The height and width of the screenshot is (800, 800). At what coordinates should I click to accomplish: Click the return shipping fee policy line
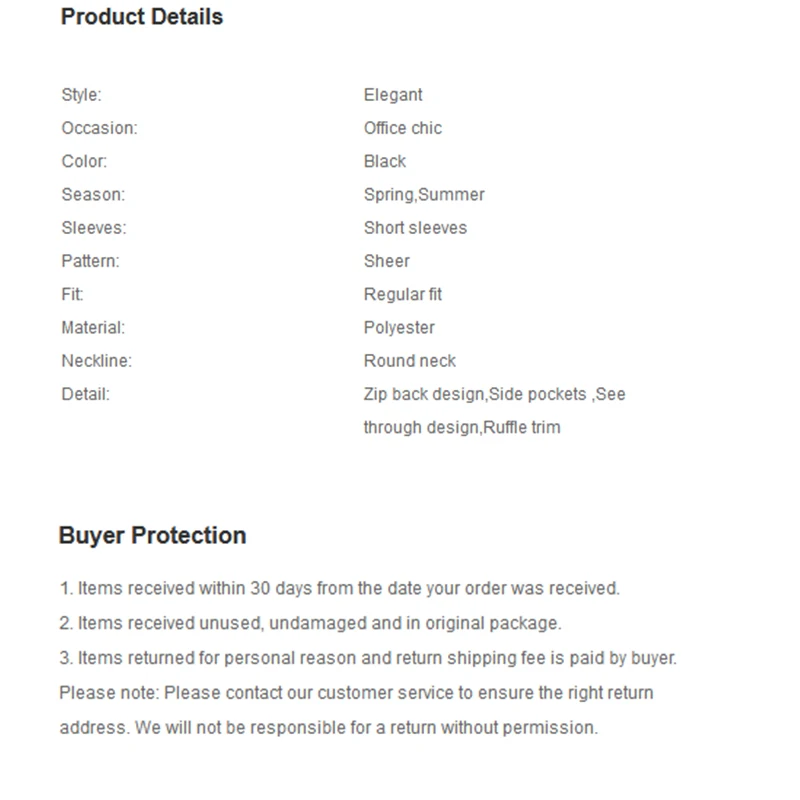368,658
